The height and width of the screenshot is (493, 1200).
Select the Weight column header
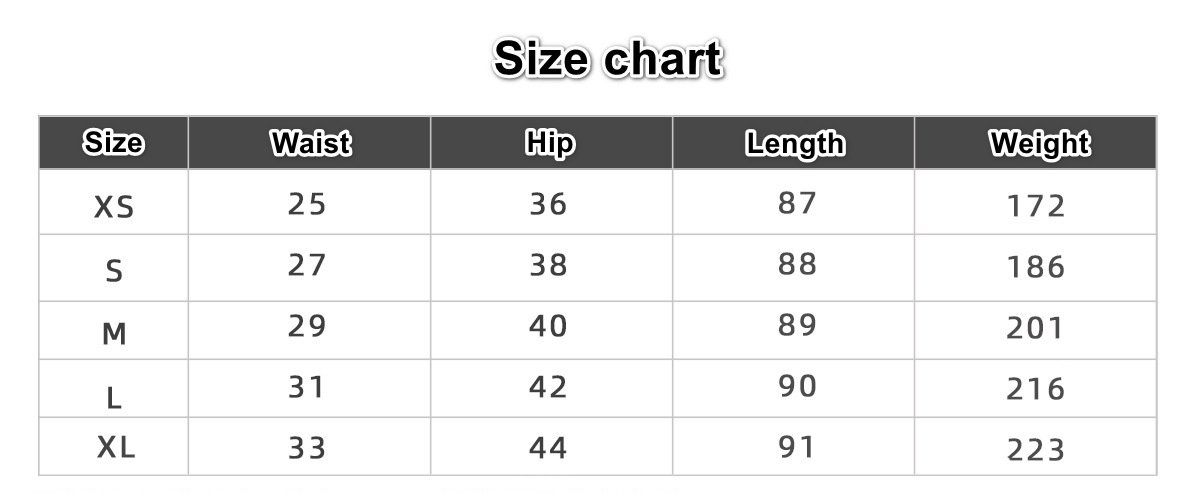tap(1039, 144)
